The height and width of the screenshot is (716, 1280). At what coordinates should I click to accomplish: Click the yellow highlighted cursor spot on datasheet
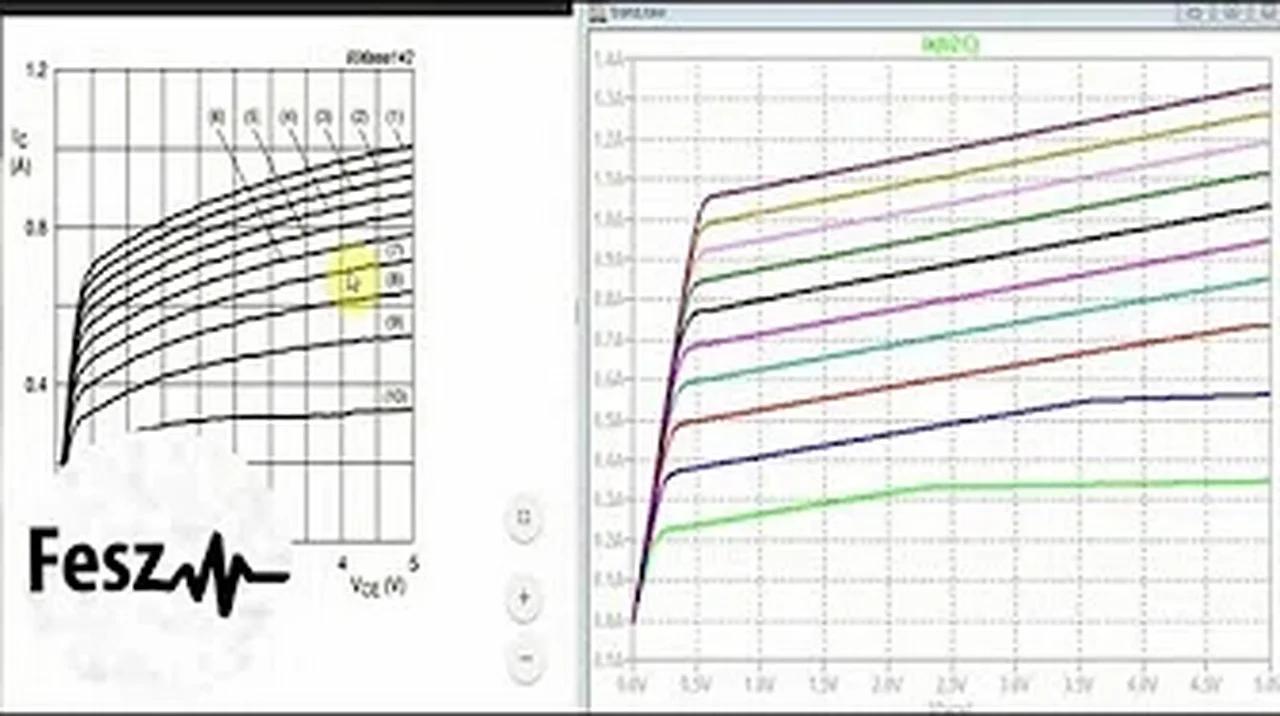[353, 279]
